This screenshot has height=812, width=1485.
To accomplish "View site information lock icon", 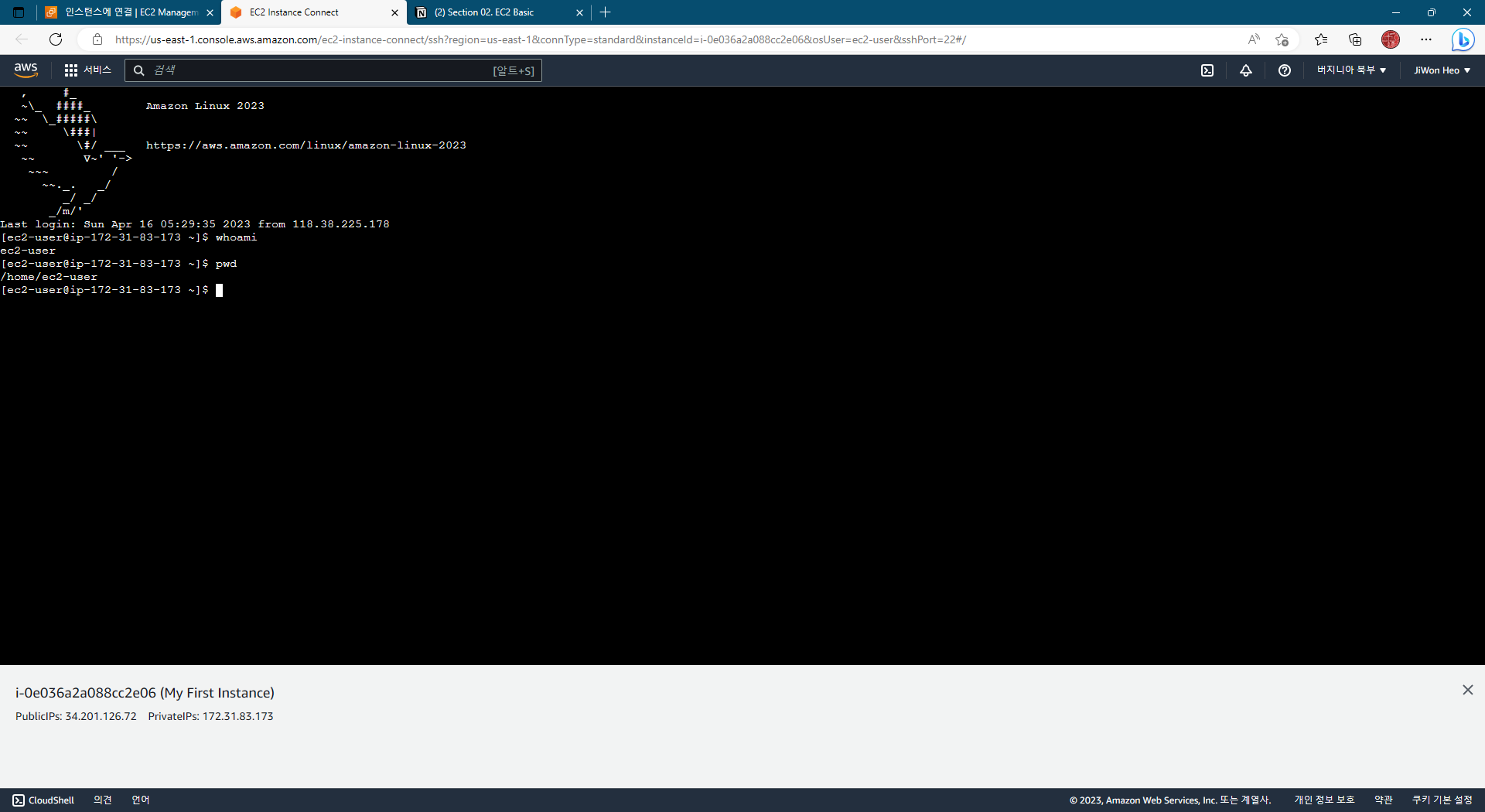I will coord(97,39).
